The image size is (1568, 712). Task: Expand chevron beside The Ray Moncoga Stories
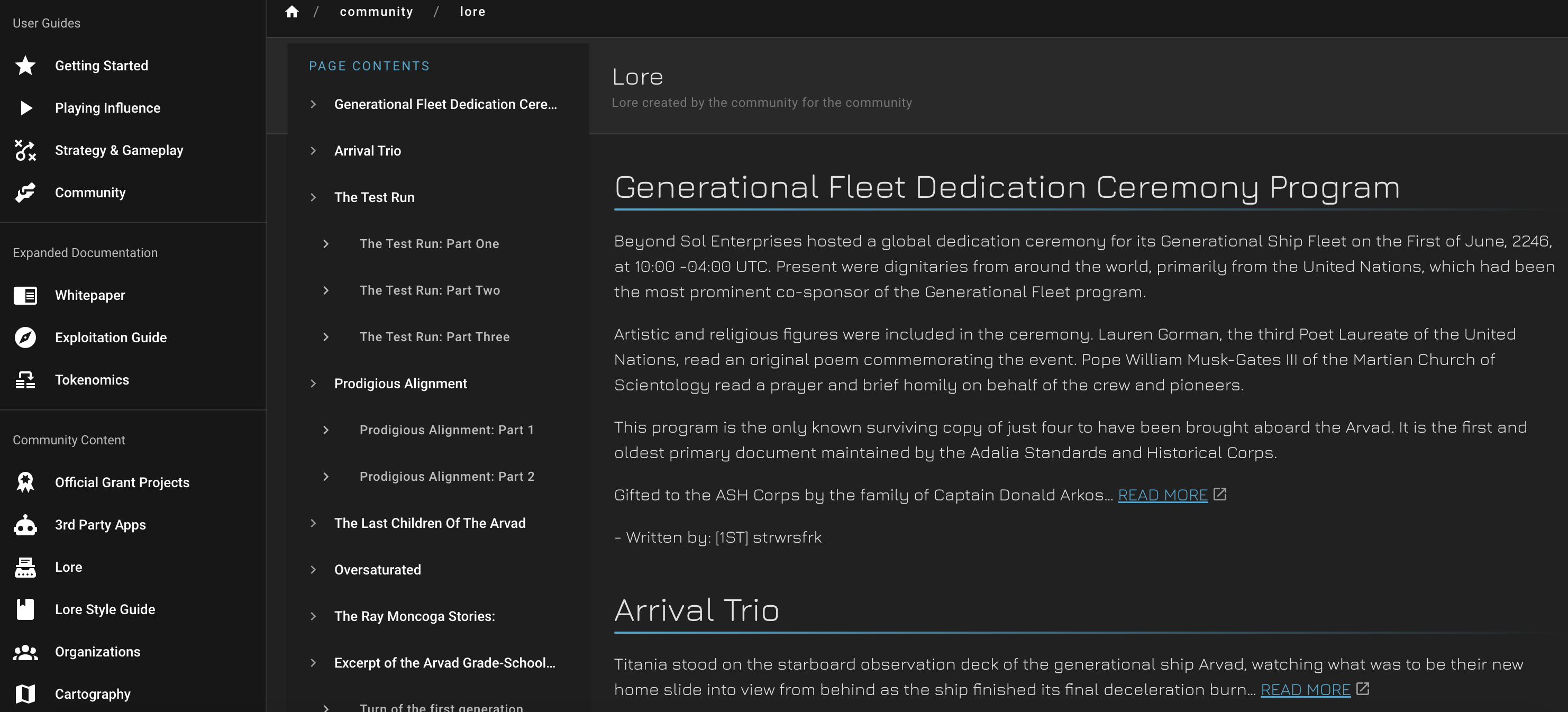[313, 616]
